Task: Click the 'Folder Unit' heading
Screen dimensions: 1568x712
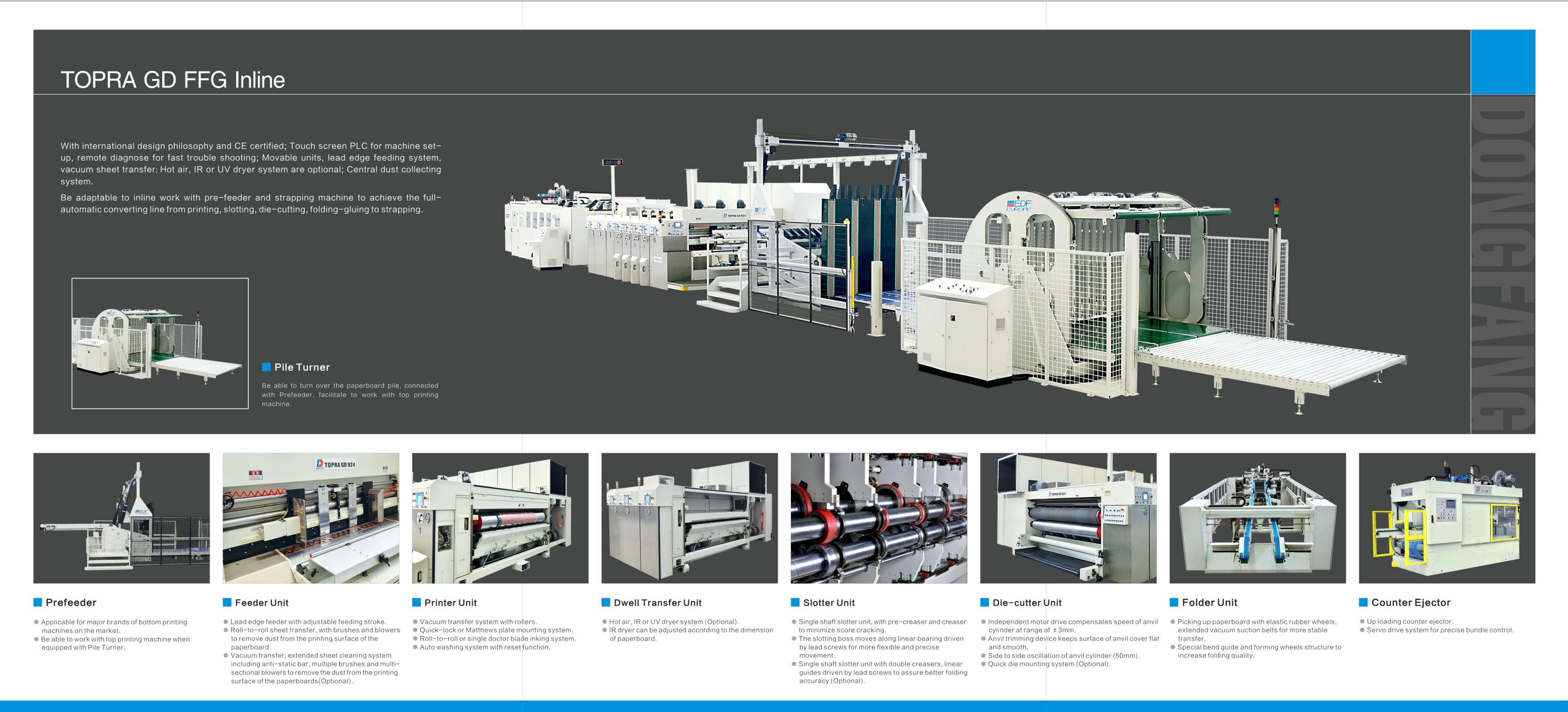Action: [x=1209, y=602]
